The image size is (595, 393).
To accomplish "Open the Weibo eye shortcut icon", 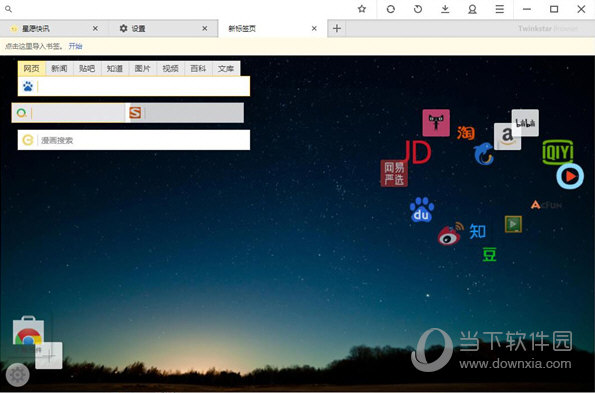I will [x=450, y=234].
